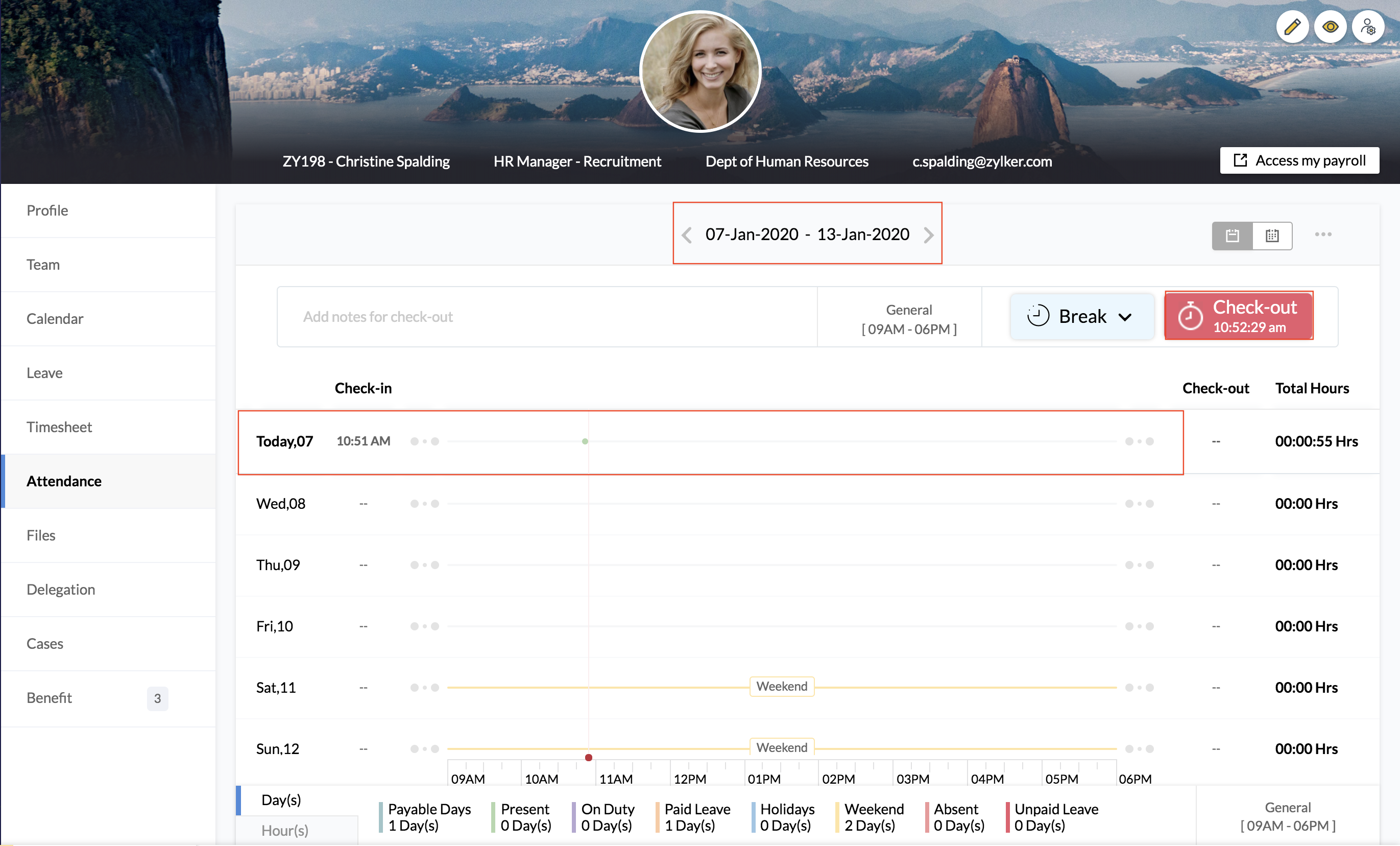Open the Timesheet sidebar item
Viewport: 1400px width, 846px height.
point(59,427)
